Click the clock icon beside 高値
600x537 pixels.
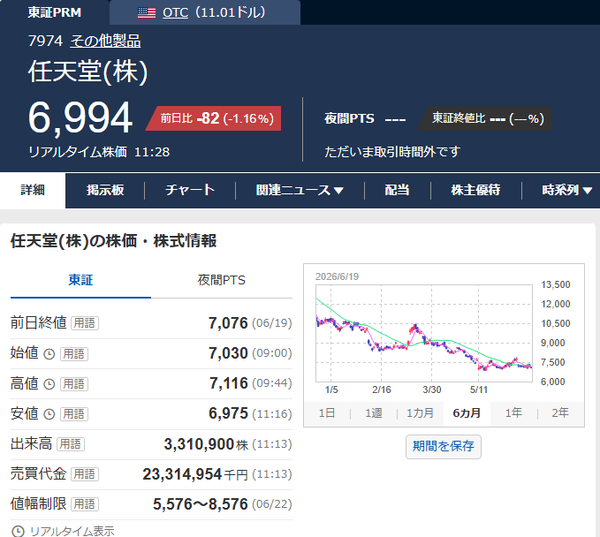(x=49, y=384)
